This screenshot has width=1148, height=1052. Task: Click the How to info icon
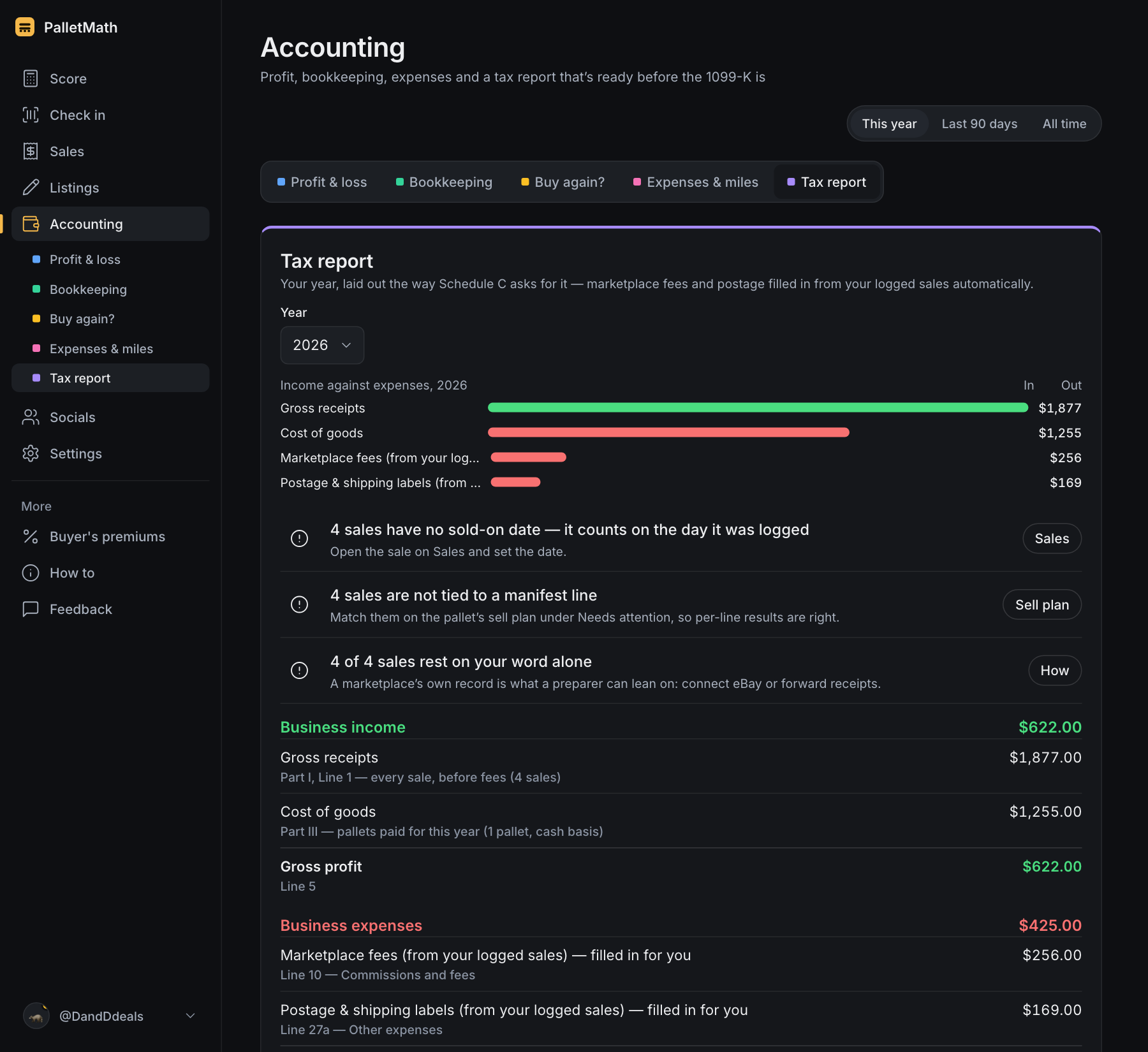tap(31, 573)
